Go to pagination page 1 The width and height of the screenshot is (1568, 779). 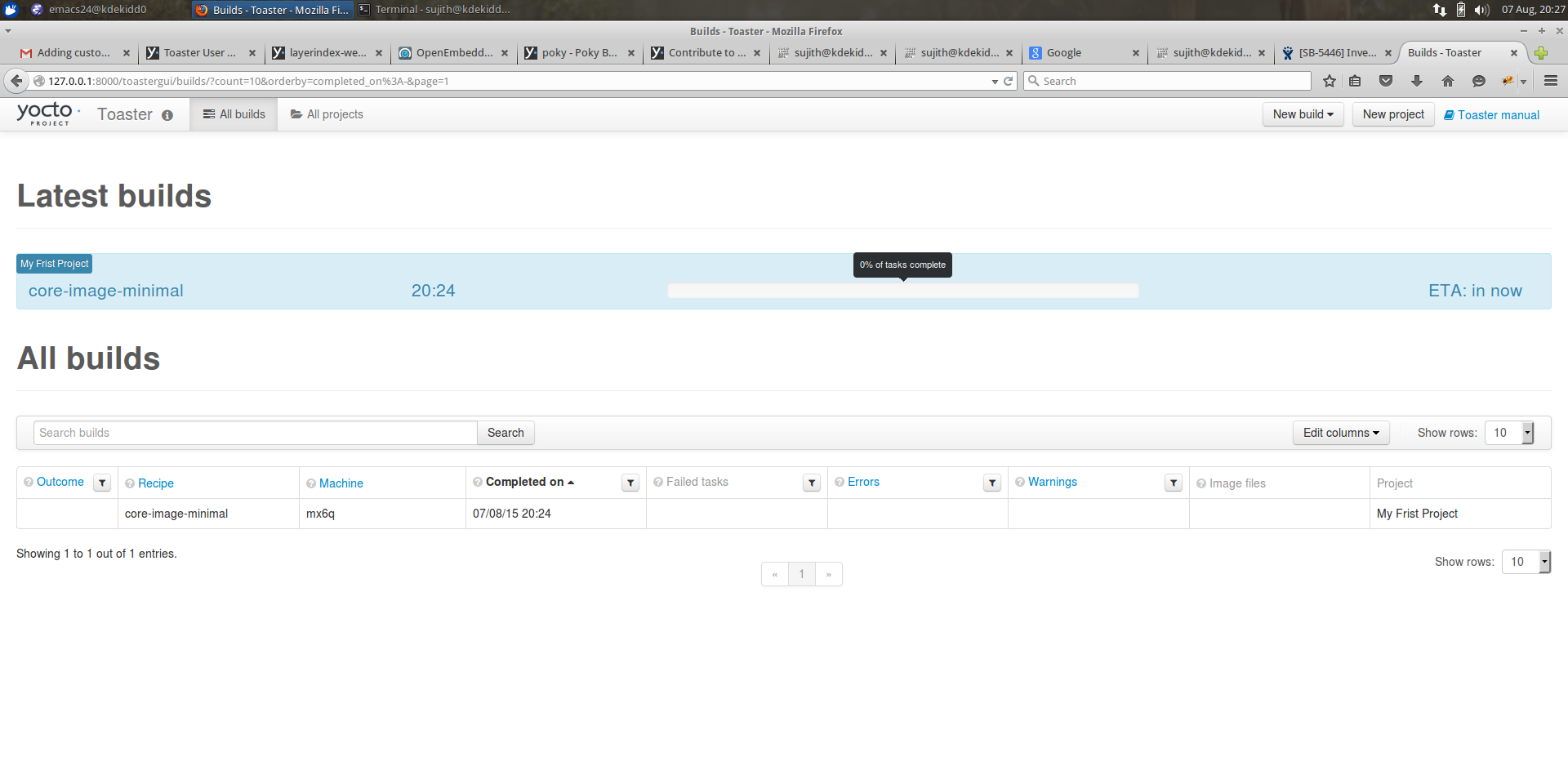pyautogui.click(x=802, y=574)
